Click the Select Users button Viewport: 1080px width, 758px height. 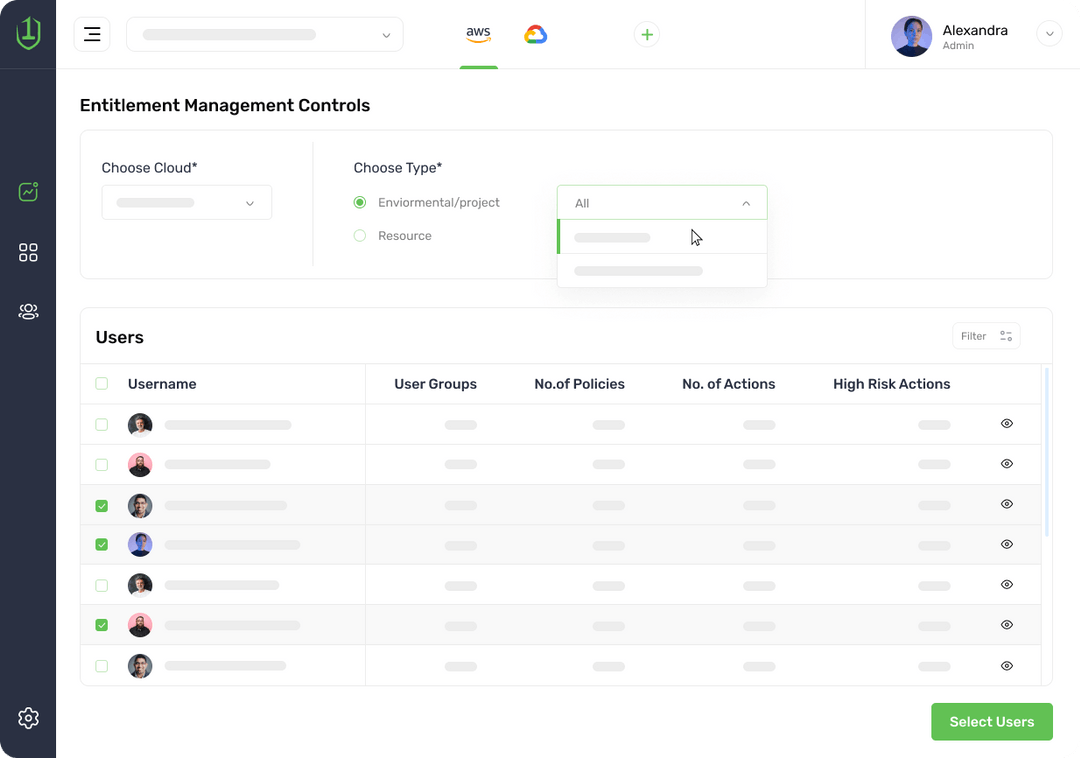[x=991, y=722]
